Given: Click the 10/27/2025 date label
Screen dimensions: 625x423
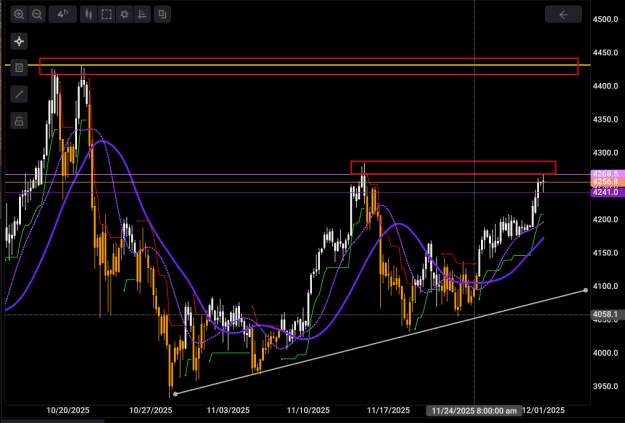Looking at the screenshot, I should 151,410.
